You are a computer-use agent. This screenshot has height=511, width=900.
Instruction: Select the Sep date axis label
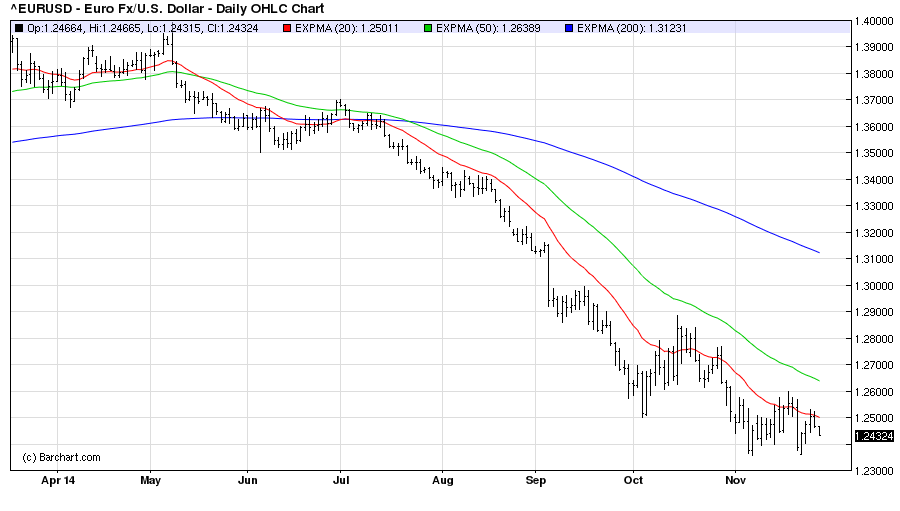click(537, 480)
